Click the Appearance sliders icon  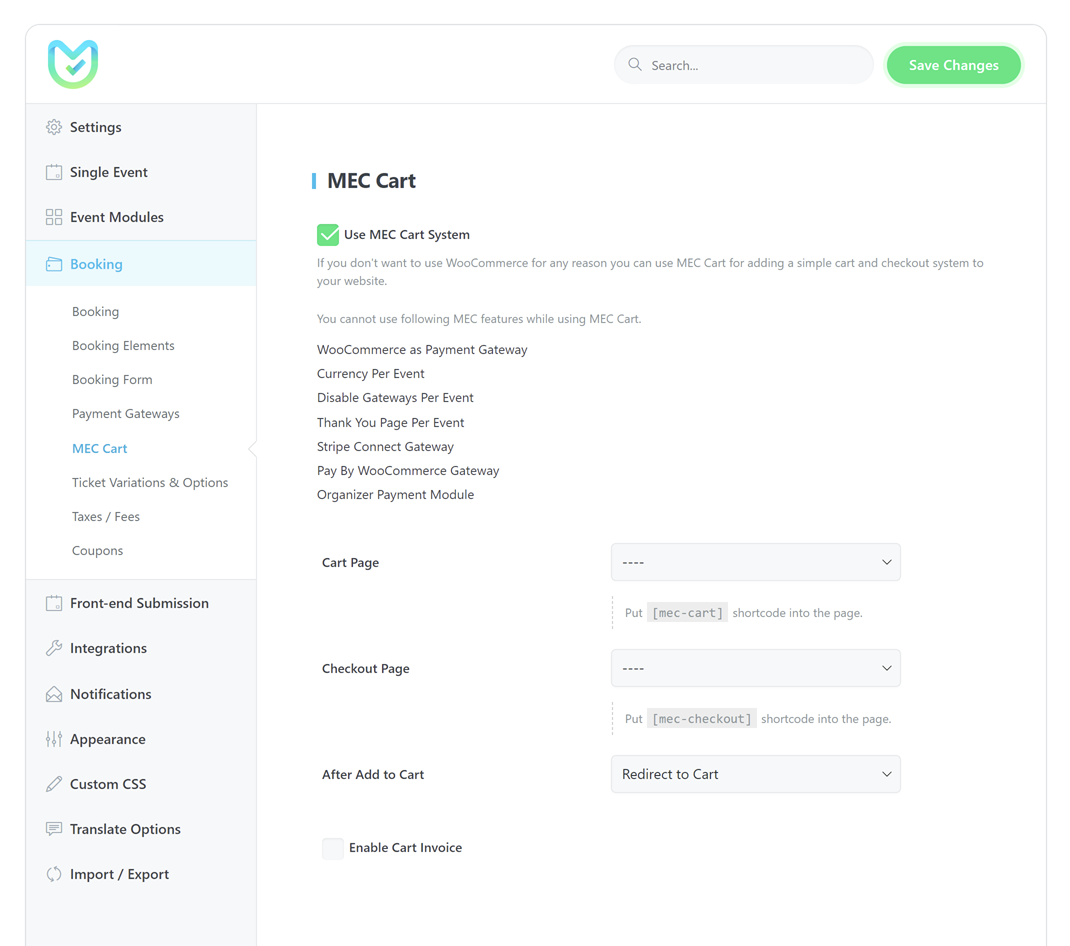[54, 739]
